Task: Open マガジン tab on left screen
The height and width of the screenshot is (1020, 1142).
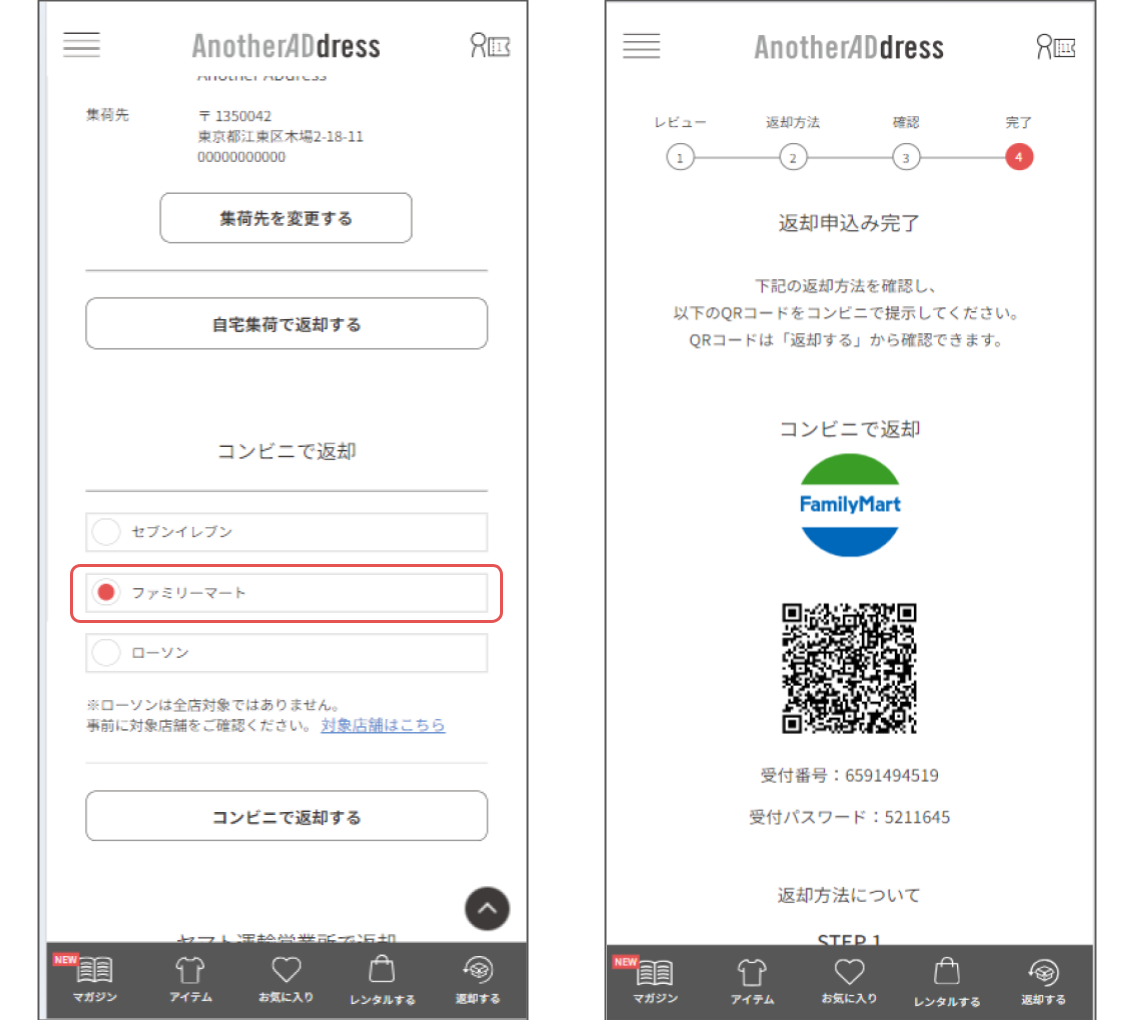Action: coord(95,978)
